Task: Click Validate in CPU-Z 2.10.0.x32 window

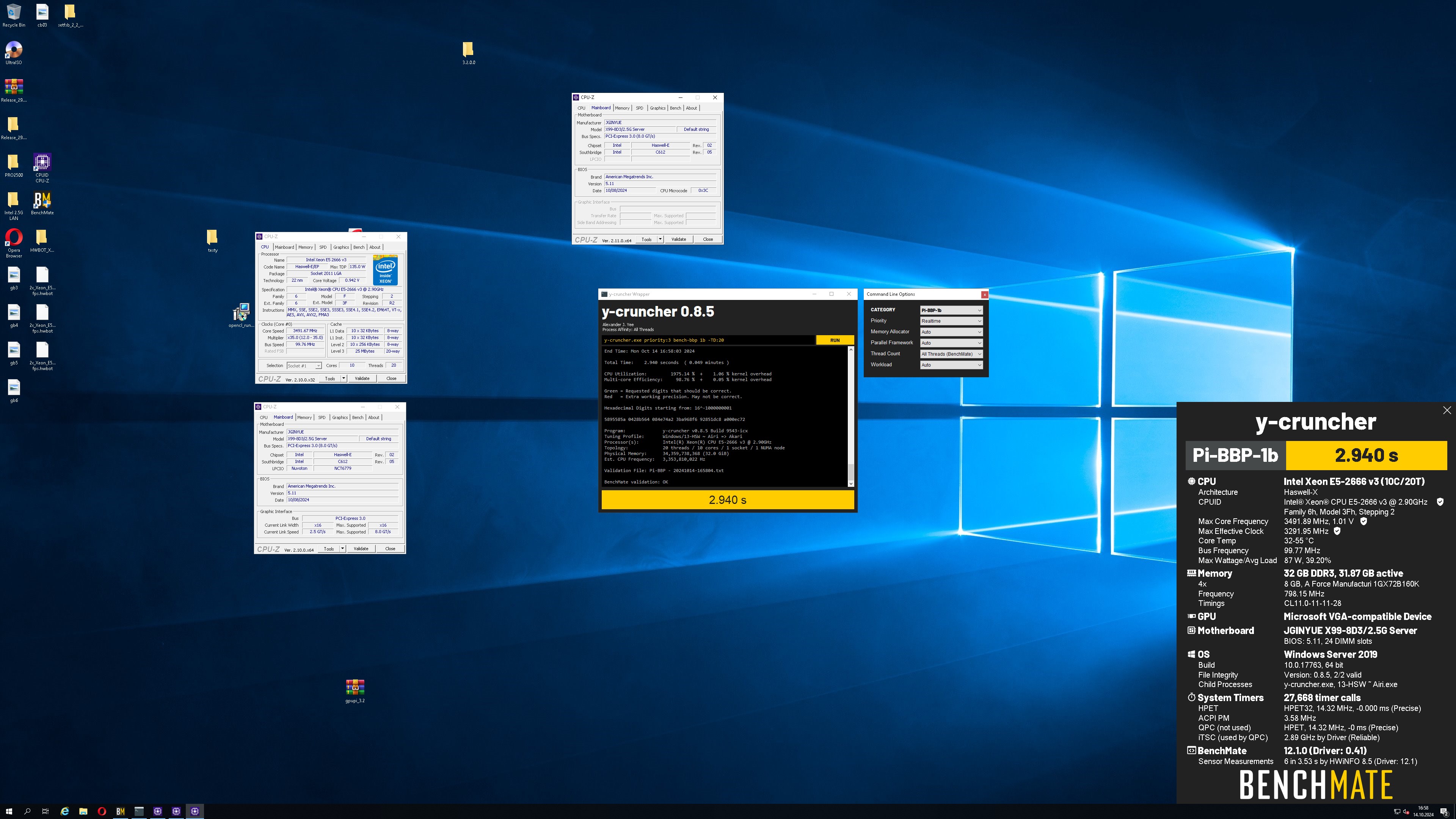Action: point(362,379)
